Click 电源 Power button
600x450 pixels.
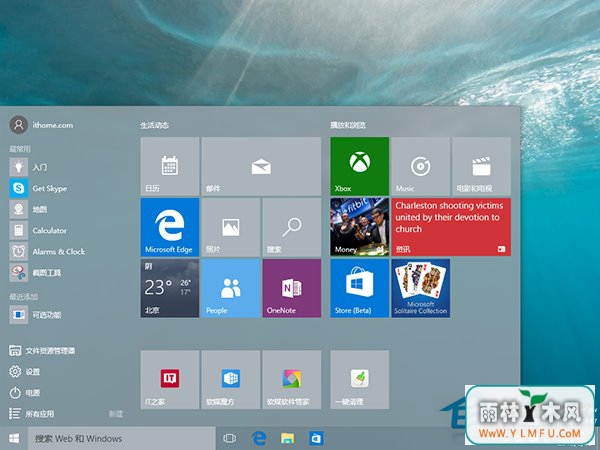point(24,393)
